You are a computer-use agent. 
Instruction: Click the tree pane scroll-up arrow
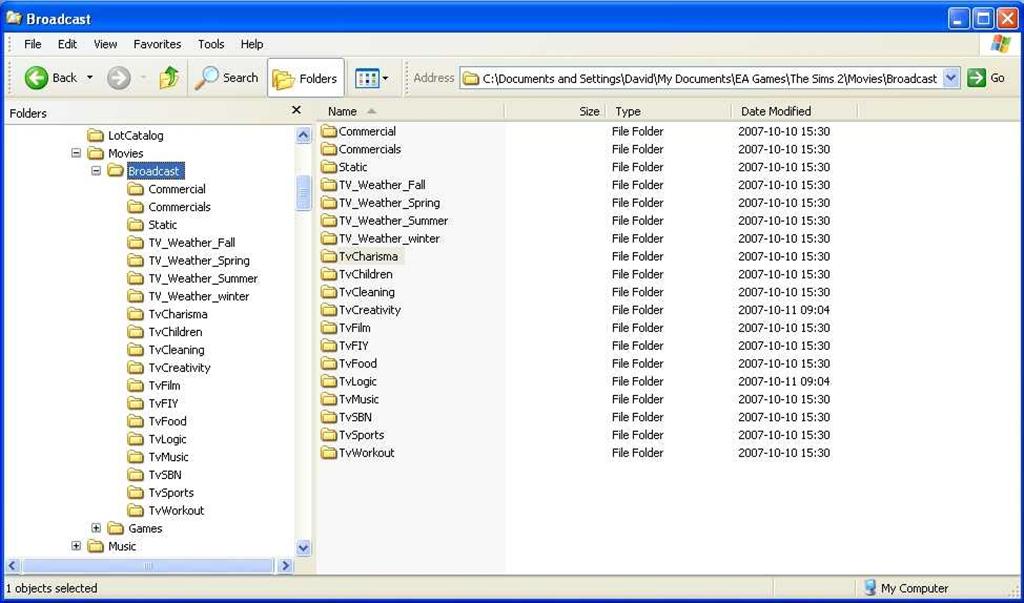303,135
